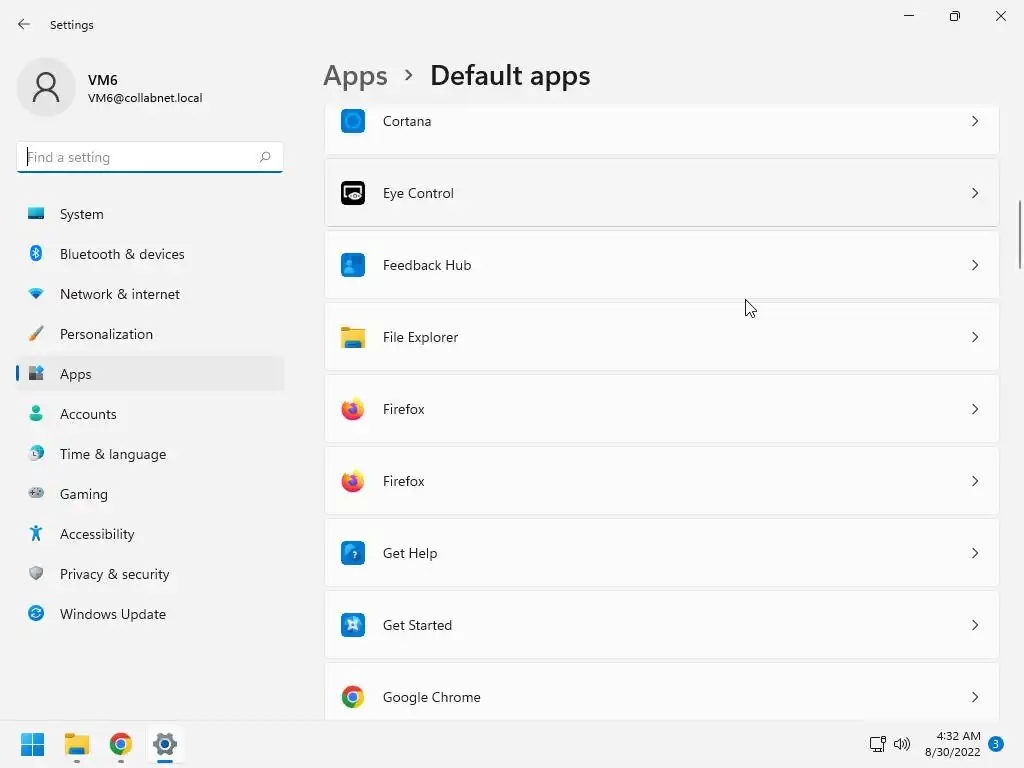Select the Apps category in sidebar
This screenshot has width=1024, height=768.
150,374
